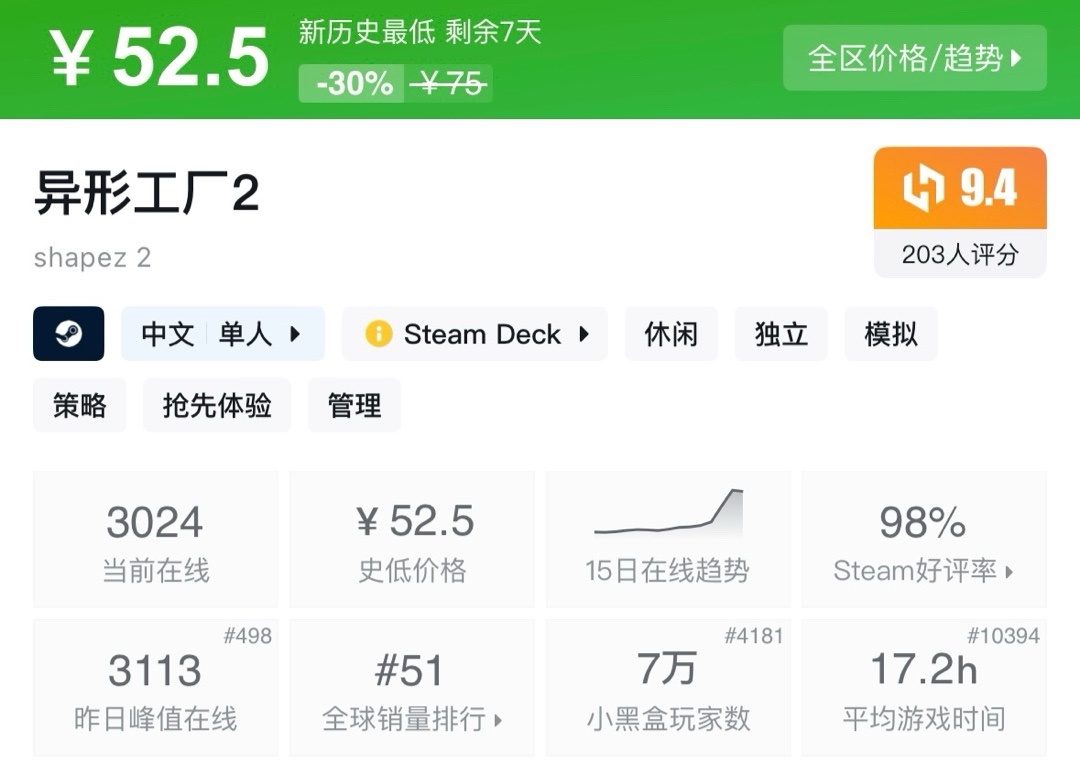Click the 史低价格 ¥52.5 card

(x=412, y=540)
